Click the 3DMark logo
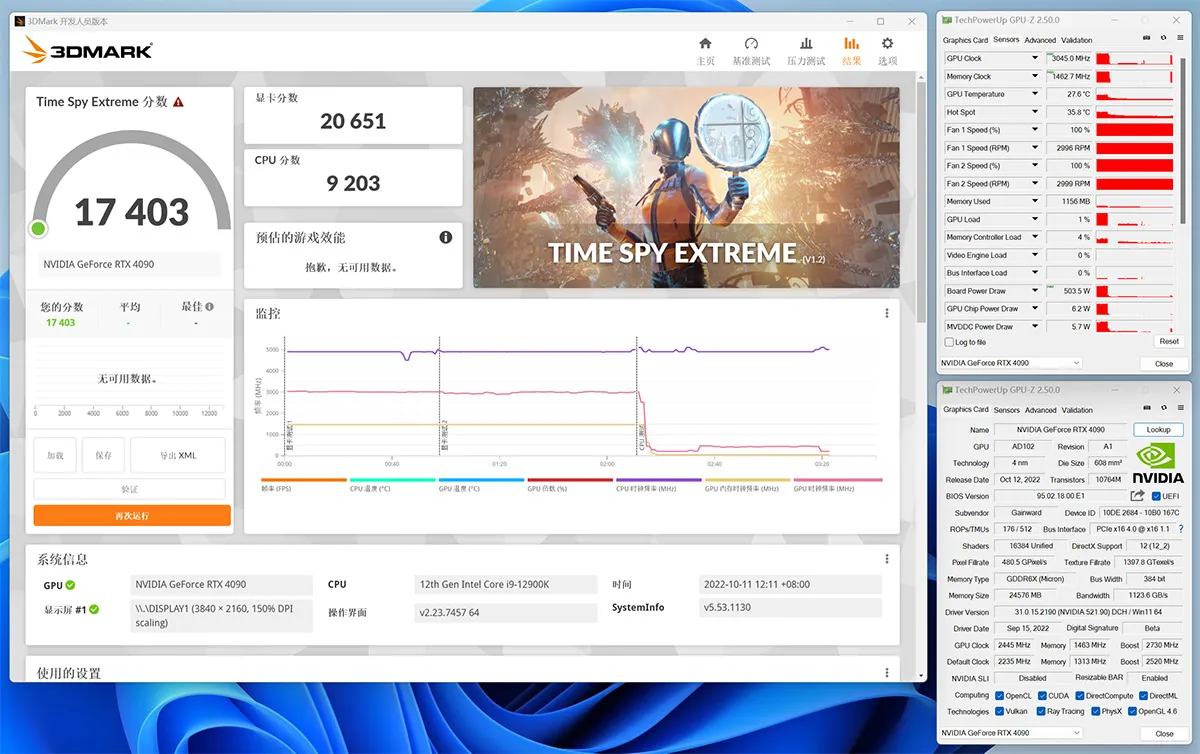The height and width of the screenshot is (754, 1200). coord(88,48)
